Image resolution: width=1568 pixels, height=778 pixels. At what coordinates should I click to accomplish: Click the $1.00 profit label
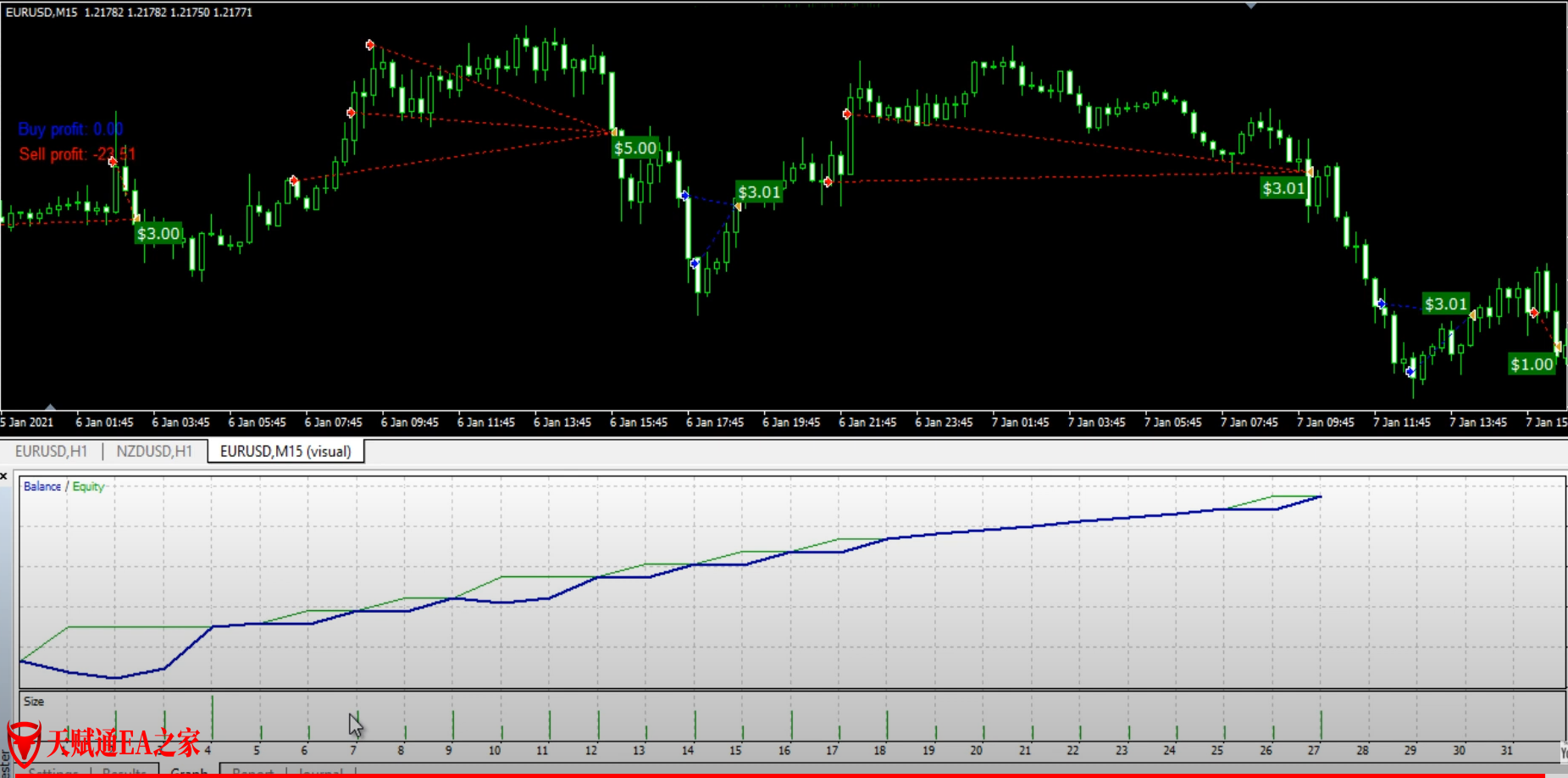click(1532, 364)
